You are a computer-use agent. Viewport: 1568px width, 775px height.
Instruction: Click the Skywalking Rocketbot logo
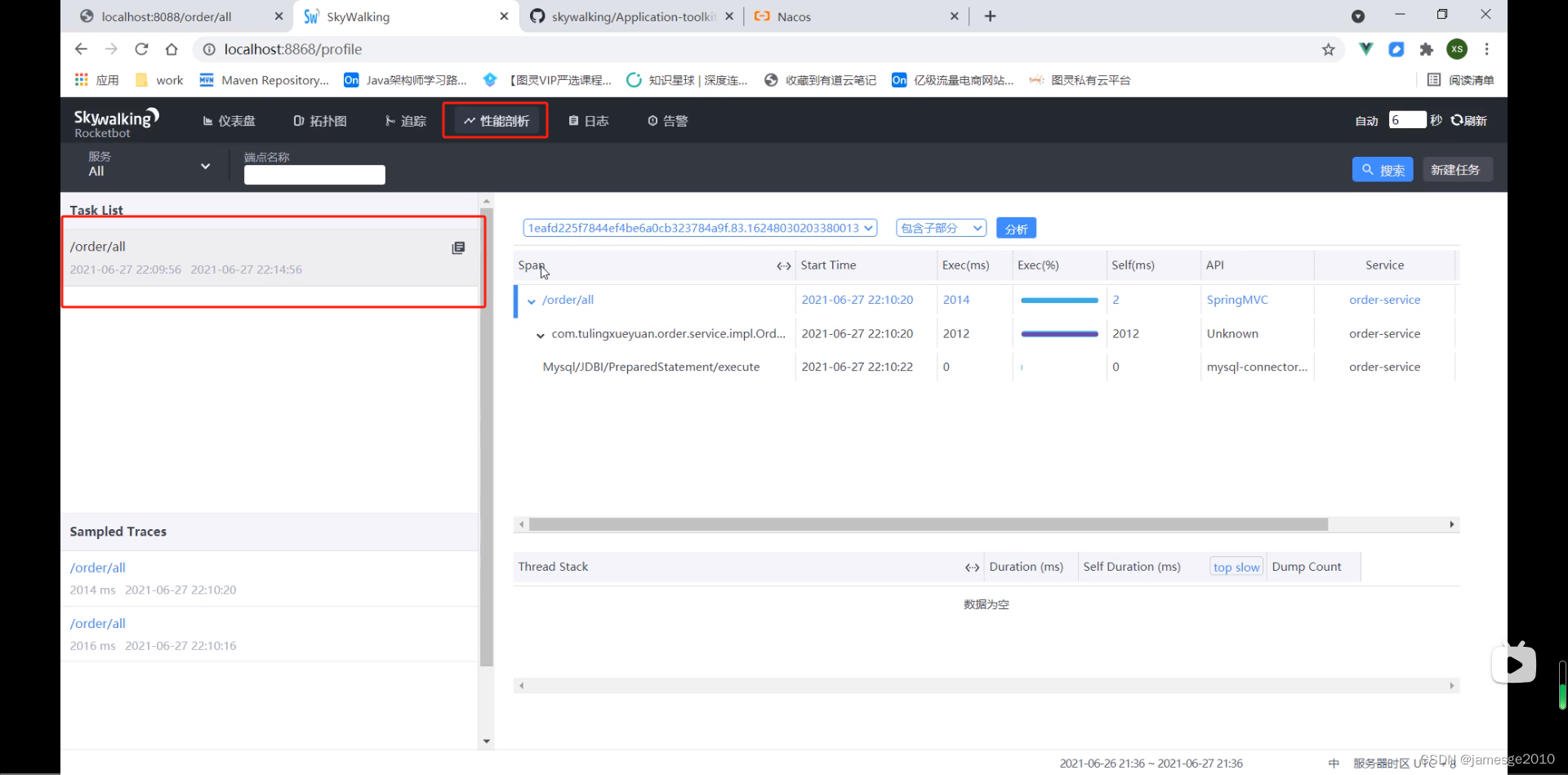(116, 122)
